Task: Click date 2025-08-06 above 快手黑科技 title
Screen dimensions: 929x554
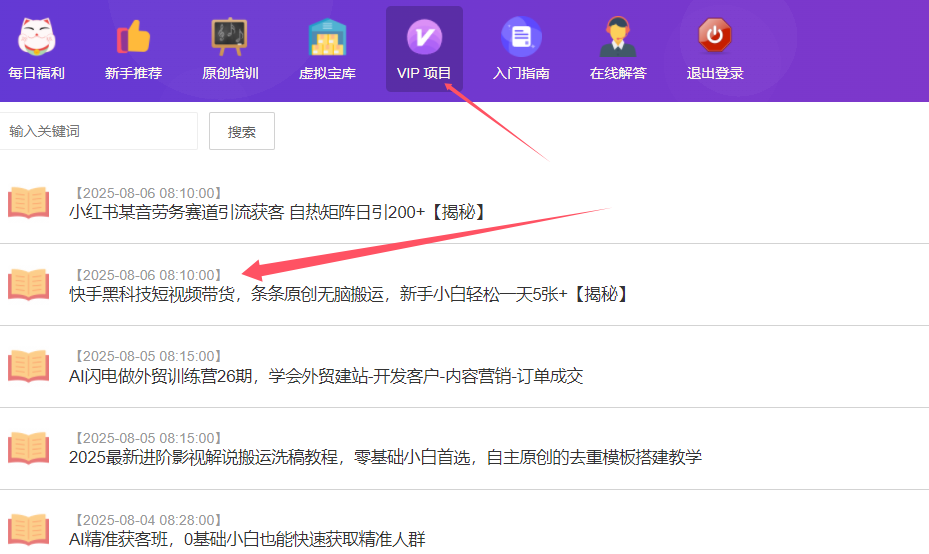Action: (x=148, y=275)
